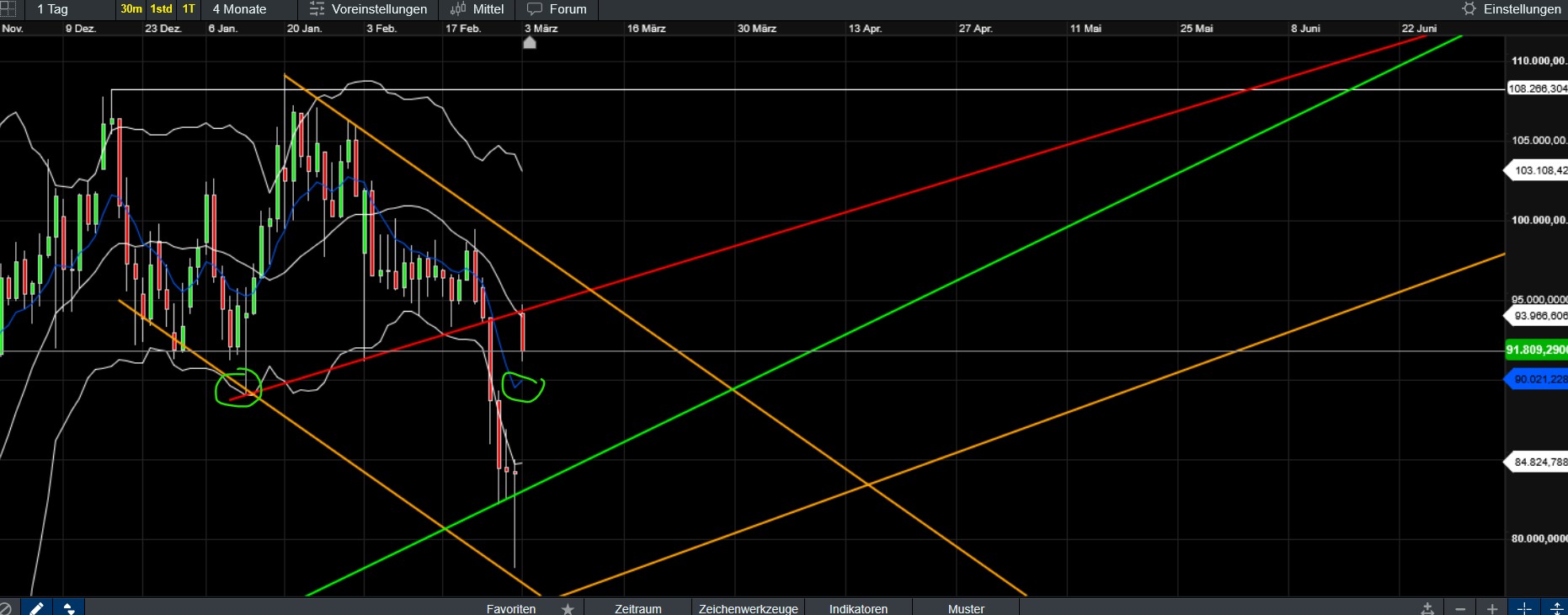
Task: Click the current-date marker triangle at 3 März
Action: (x=530, y=42)
